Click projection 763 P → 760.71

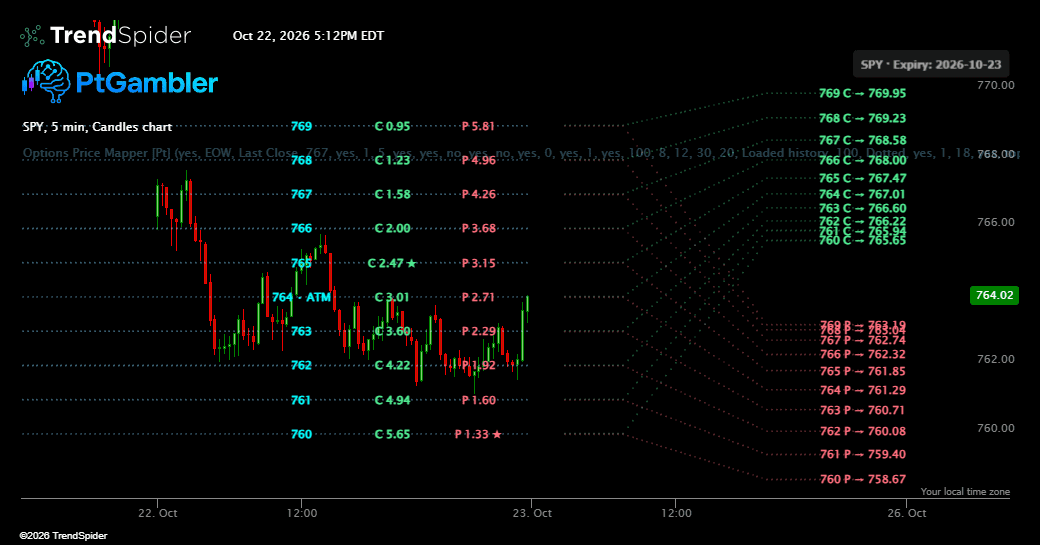(862, 410)
